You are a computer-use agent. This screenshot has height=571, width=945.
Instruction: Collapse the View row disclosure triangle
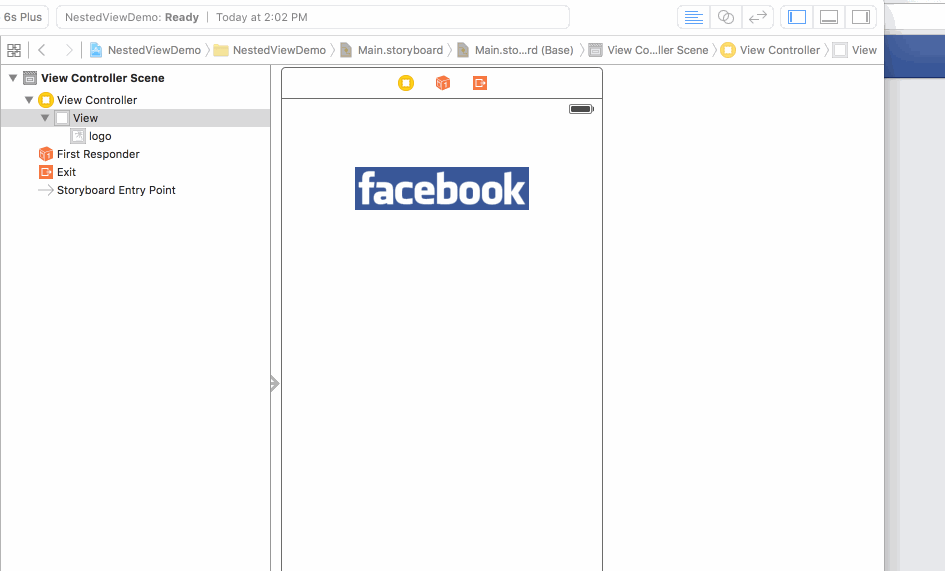pyautogui.click(x=45, y=118)
